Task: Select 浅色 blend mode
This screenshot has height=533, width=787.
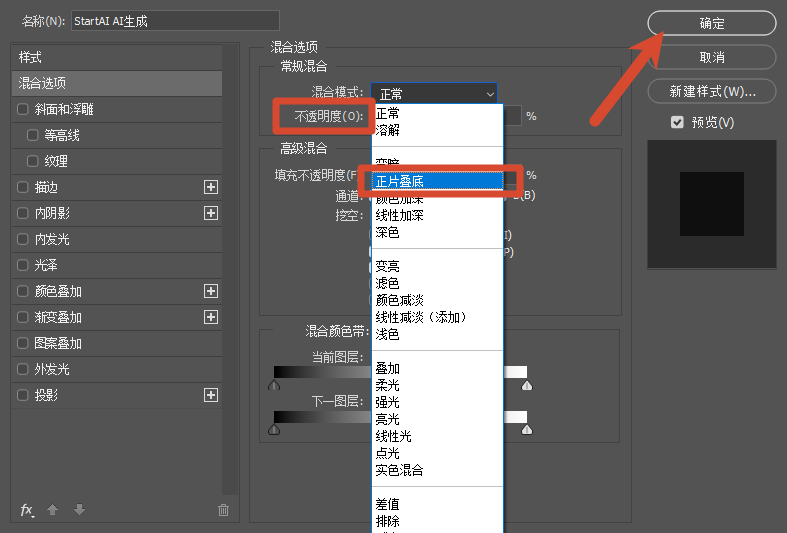Action: tap(437, 334)
